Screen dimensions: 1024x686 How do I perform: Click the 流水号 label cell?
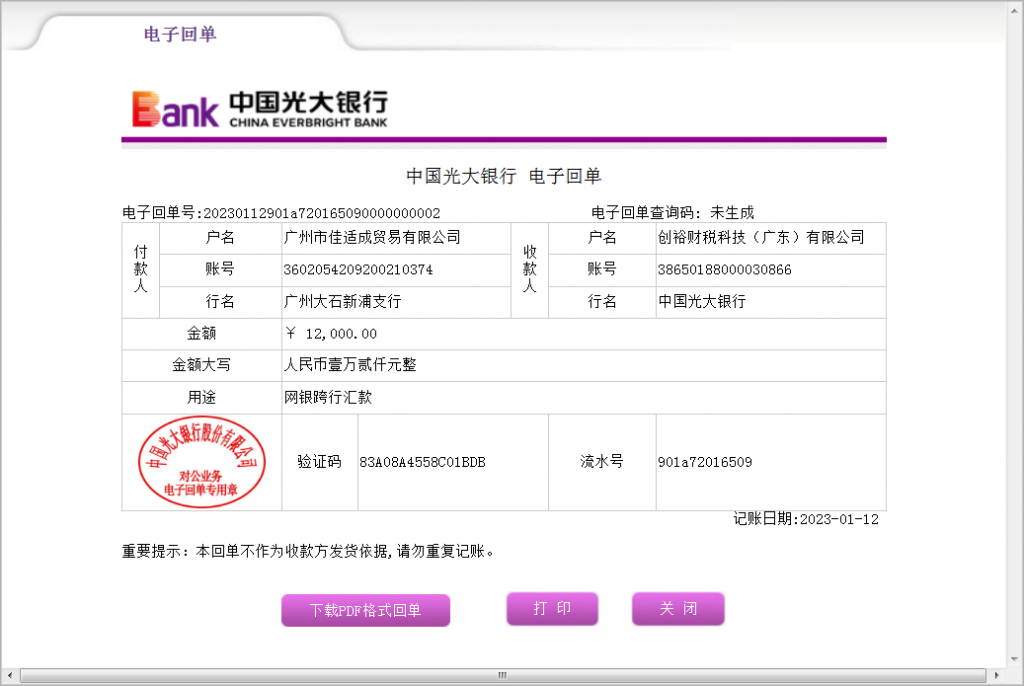pos(602,462)
